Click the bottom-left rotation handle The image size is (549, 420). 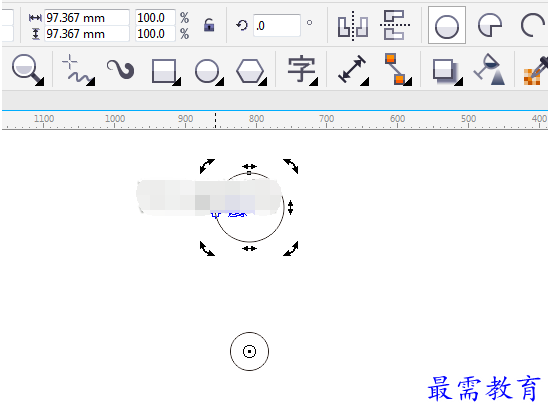pyautogui.click(x=207, y=248)
